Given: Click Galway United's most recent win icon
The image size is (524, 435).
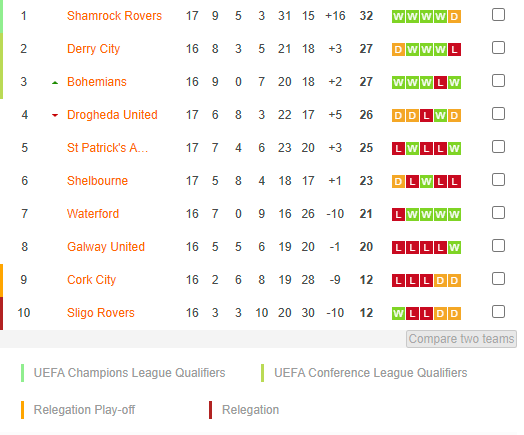Looking at the screenshot, I should [x=454, y=248].
